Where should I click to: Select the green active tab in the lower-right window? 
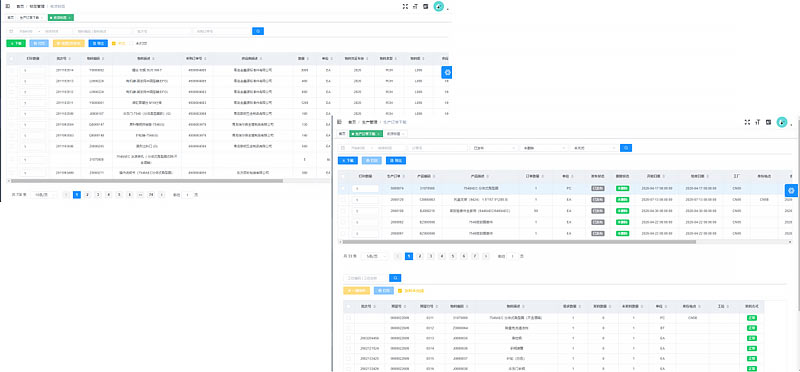[366, 134]
